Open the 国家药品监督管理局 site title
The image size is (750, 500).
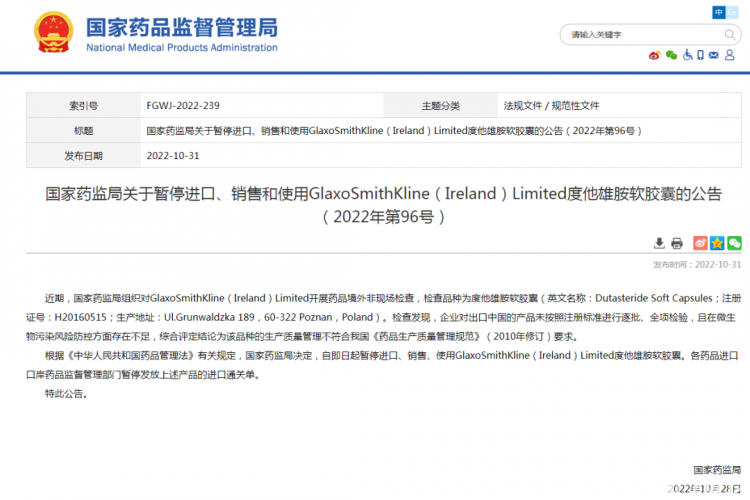(x=182, y=27)
